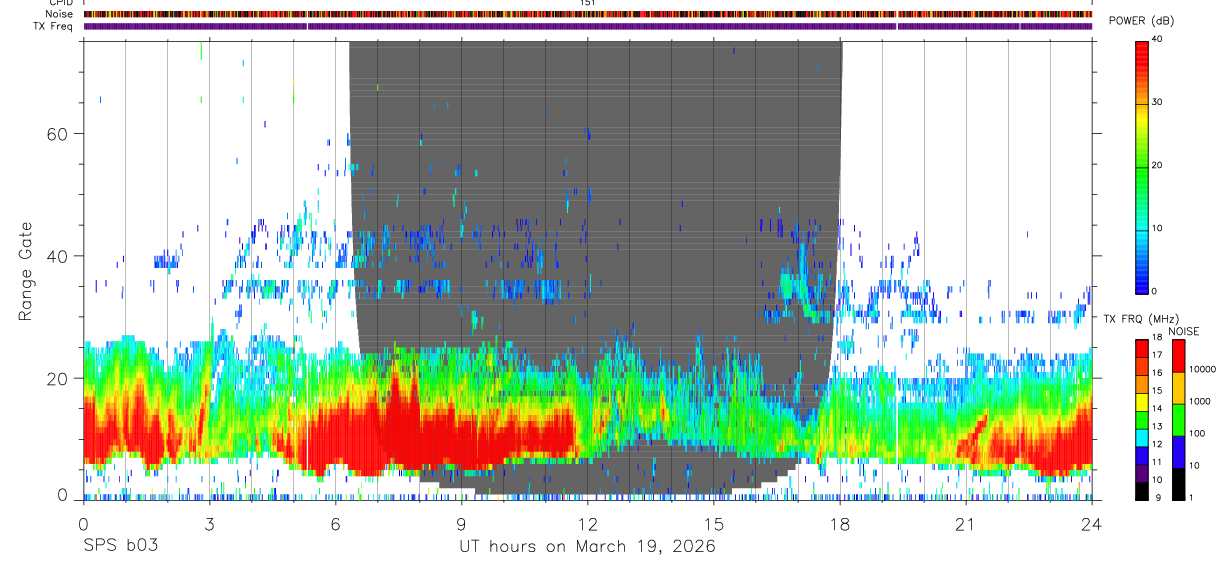Click the x-axis tick label '21'
This screenshot has width=1228, height=567.
pos(966,524)
